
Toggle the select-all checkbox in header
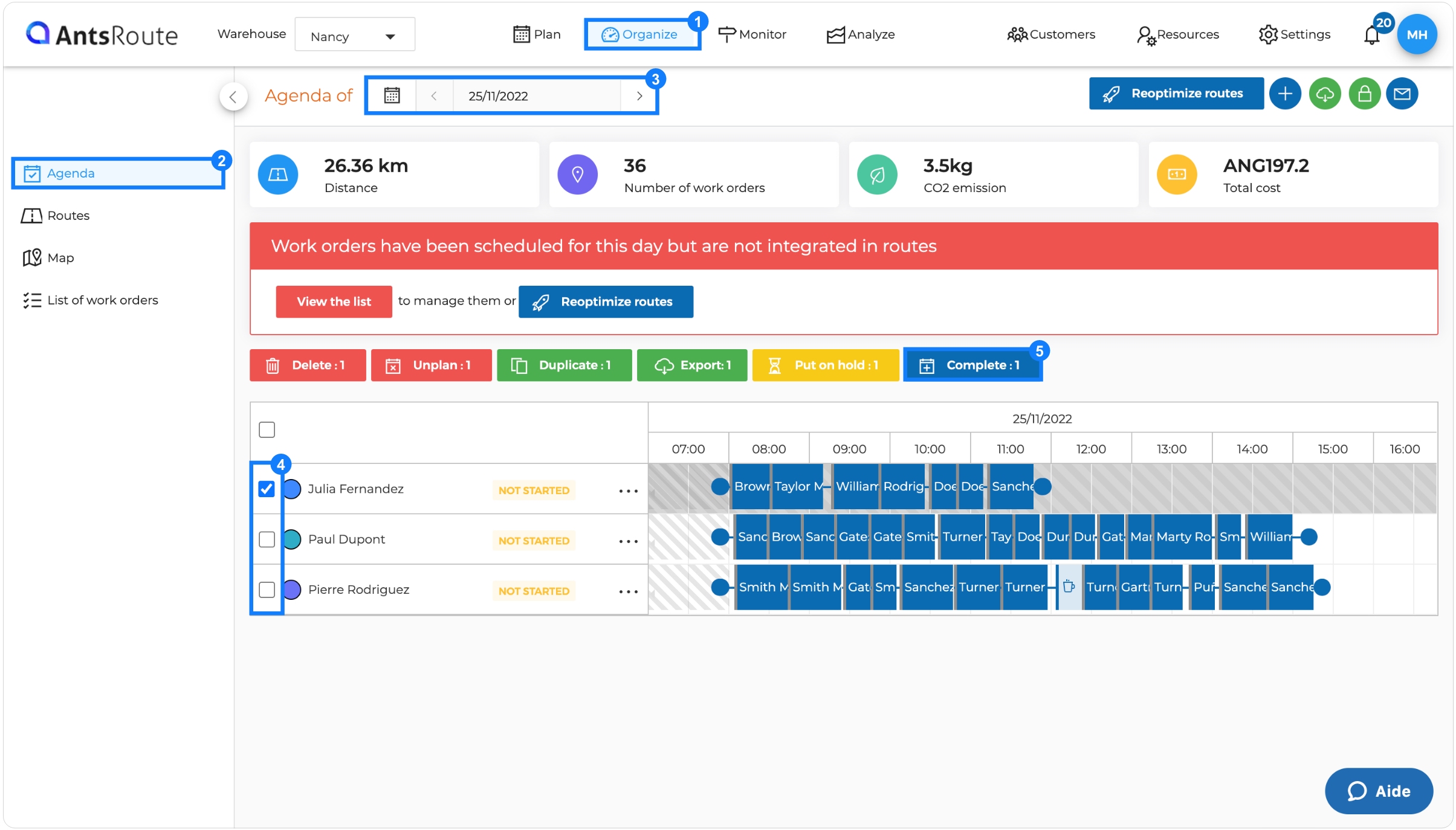tap(267, 429)
